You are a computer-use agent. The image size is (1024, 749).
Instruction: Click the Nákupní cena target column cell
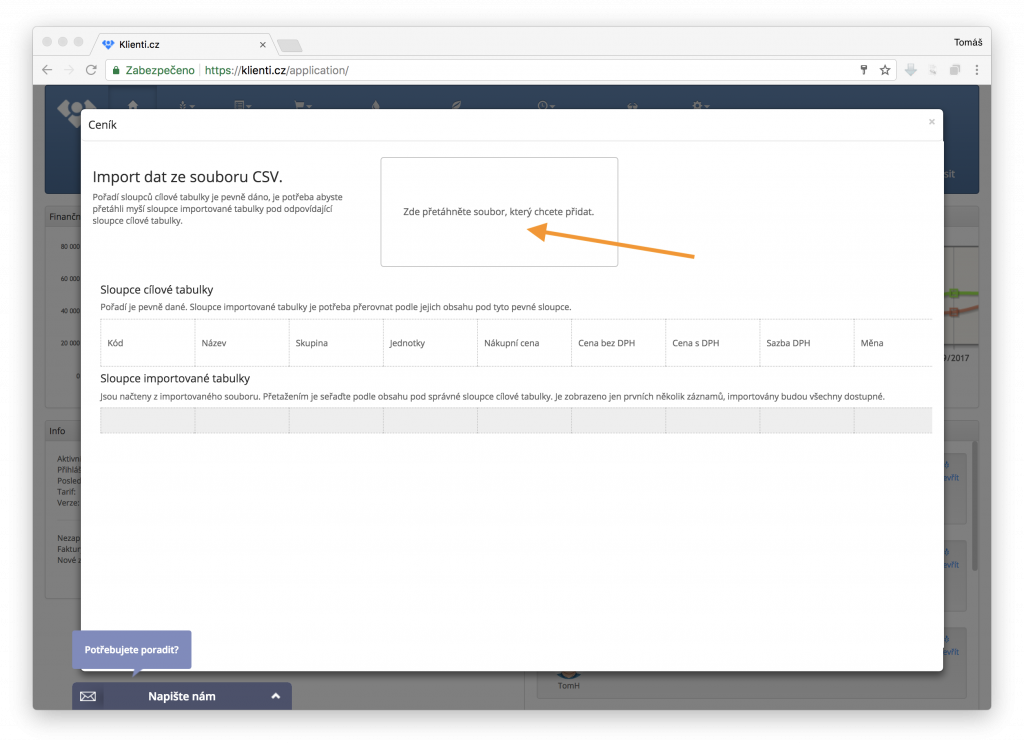click(x=524, y=343)
